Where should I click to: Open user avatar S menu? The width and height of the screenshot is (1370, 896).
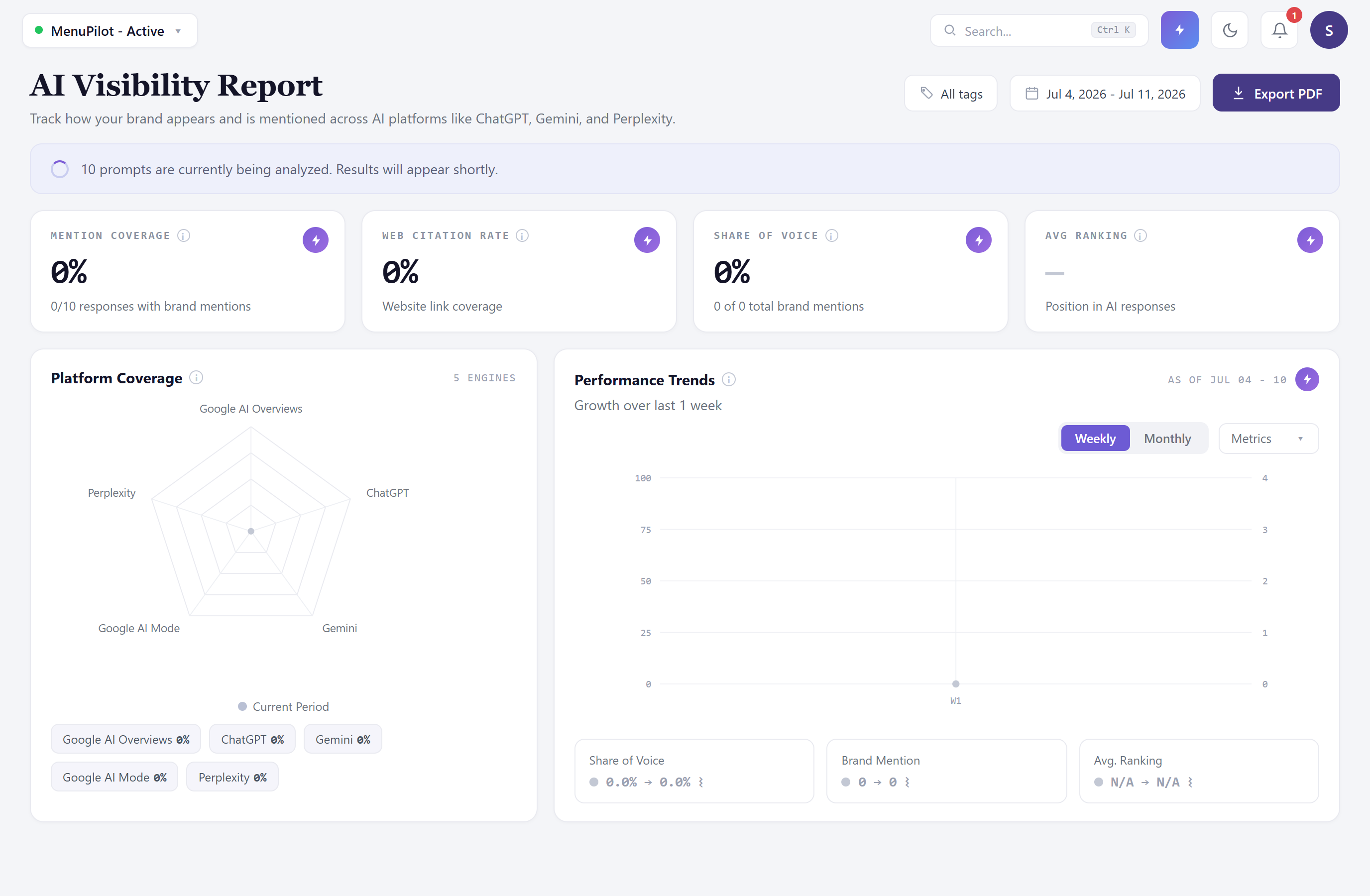pyautogui.click(x=1329, y=30)
